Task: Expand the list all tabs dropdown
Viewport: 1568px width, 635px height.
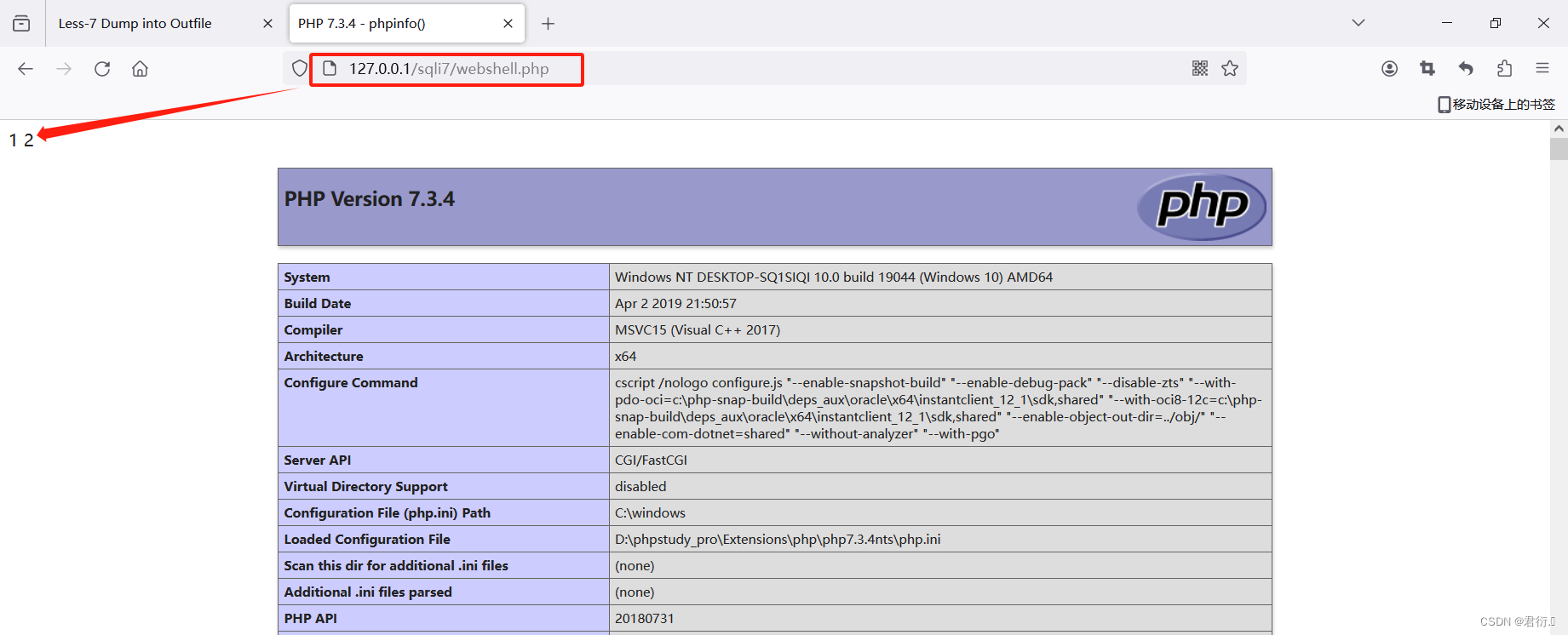Action: (1358, 23)
